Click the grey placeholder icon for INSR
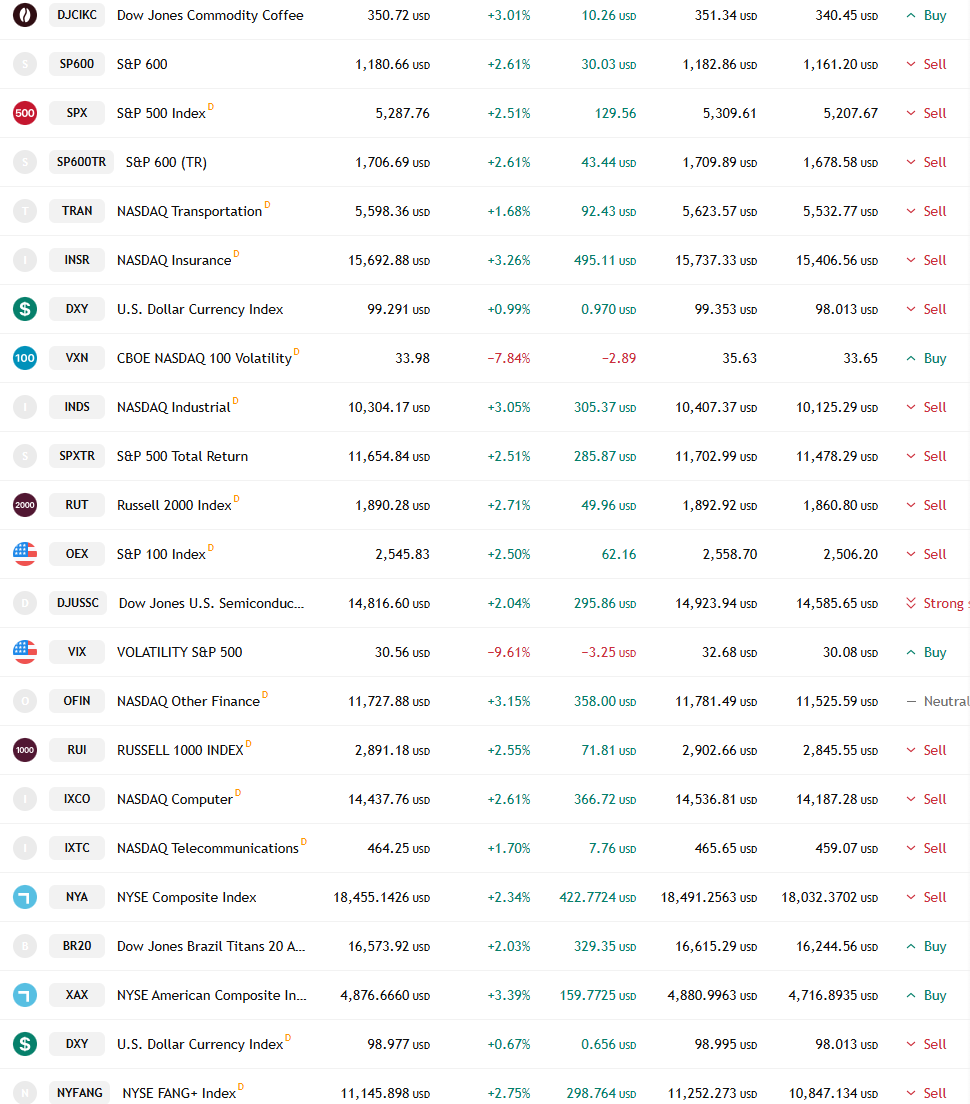970x1104 pixels. (25, 260)
